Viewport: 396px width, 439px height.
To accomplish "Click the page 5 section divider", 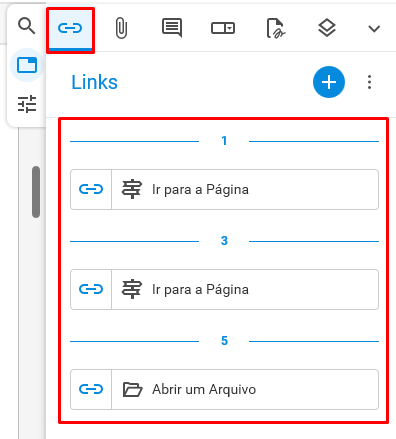I will [x=224, y=341].
